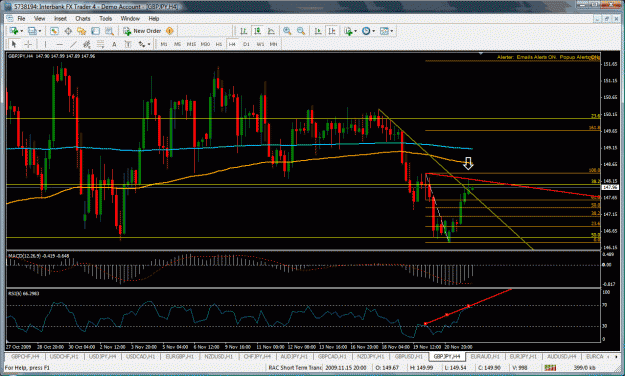Switch to M30 timeframe
The width and height of the screenshot is (625, 376).
coord(205,44)
